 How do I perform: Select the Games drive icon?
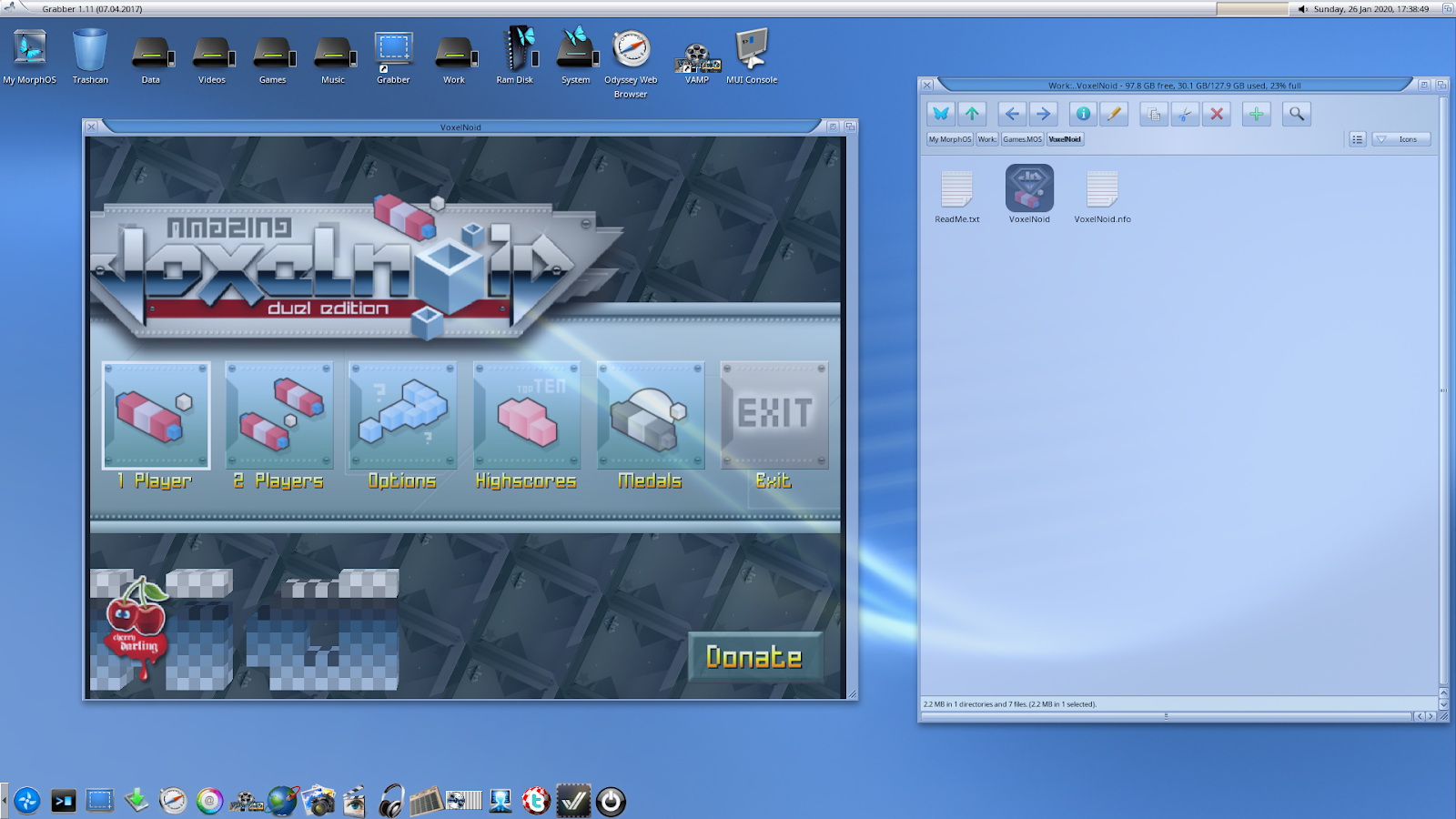coord(273,60)
